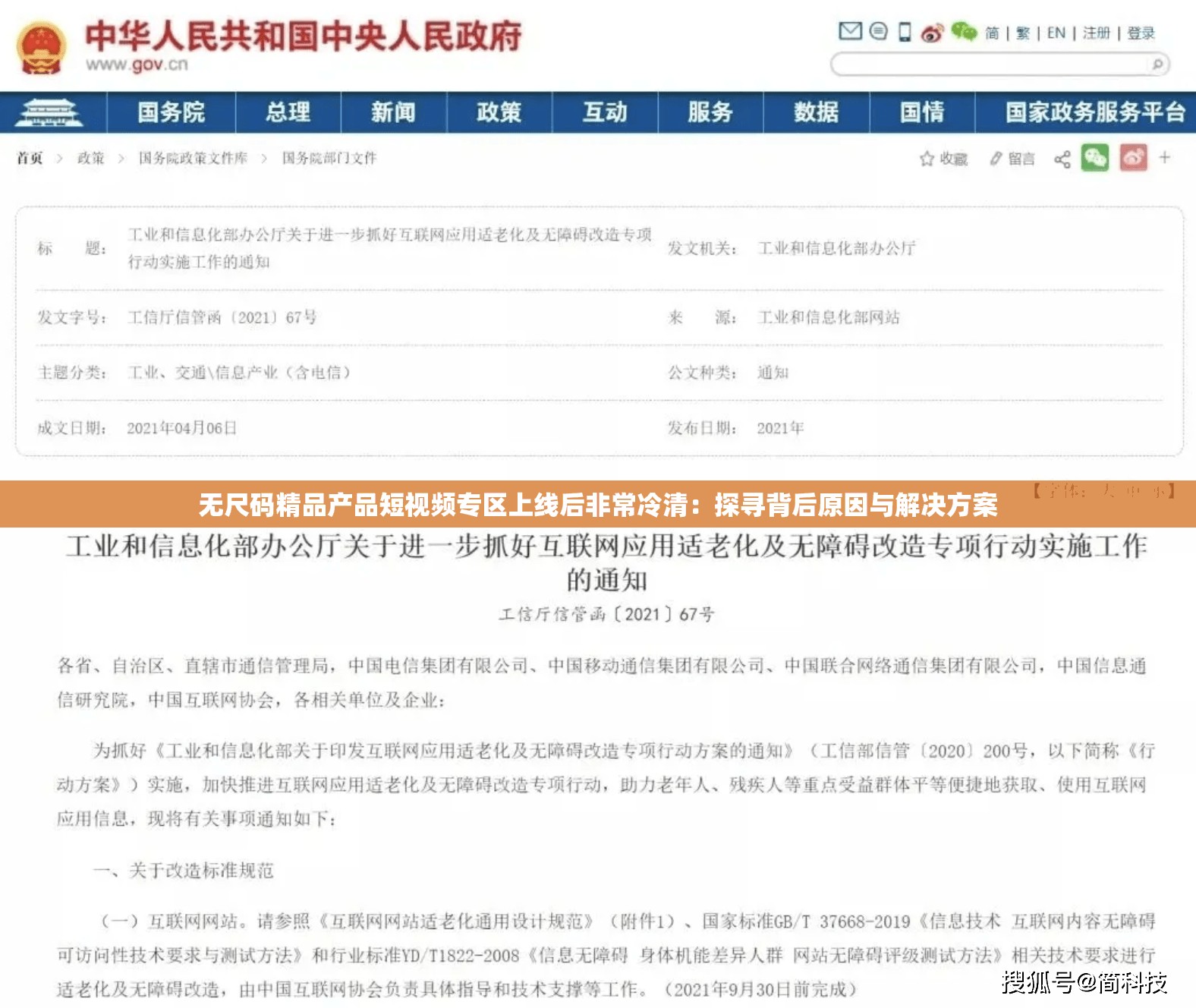Click the building home icon in navigation bar

click(x=50, y=113)
